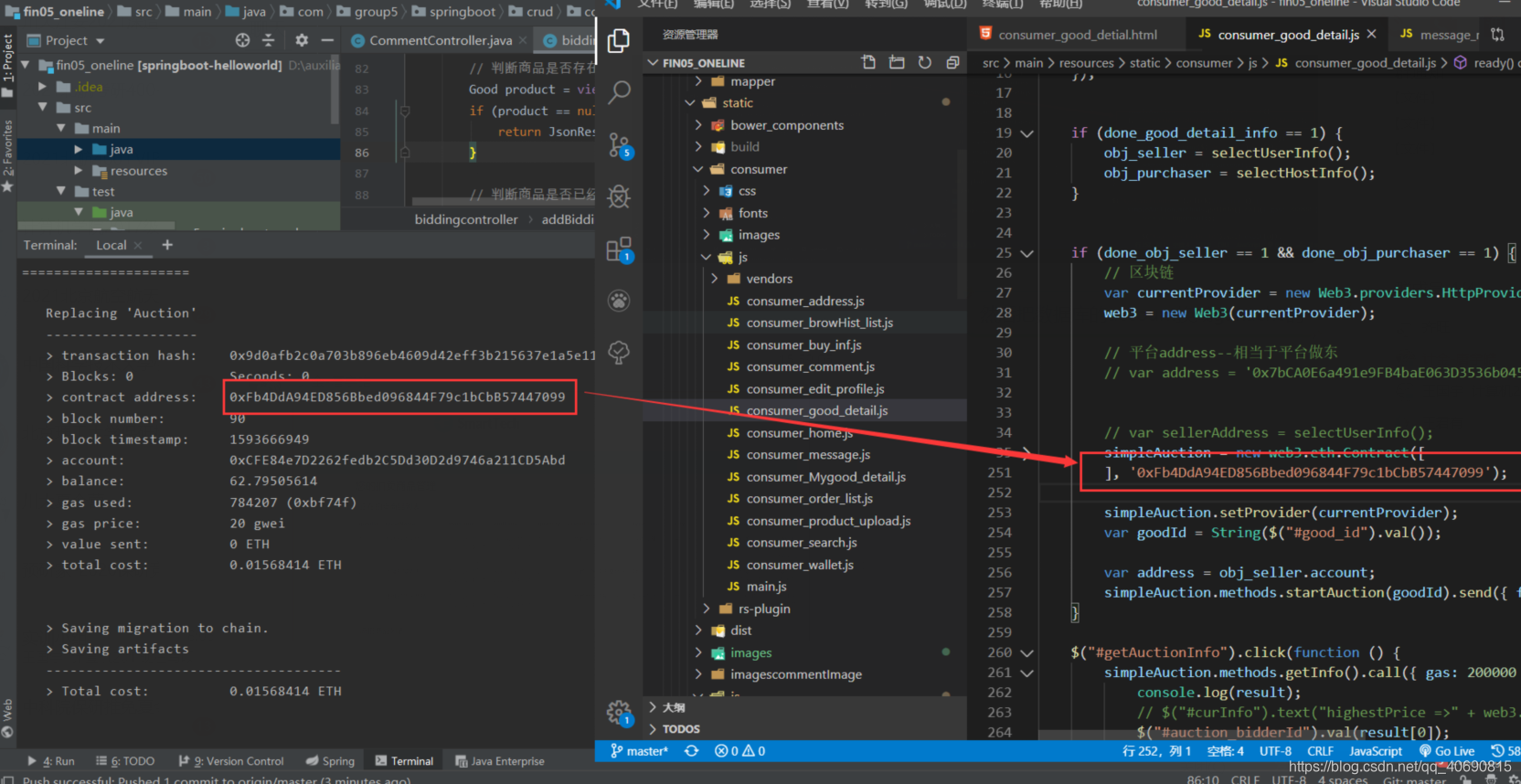Open the 4: Run tool window
The width and height of the screenshot is (1521, 784).
pos(51,761)
